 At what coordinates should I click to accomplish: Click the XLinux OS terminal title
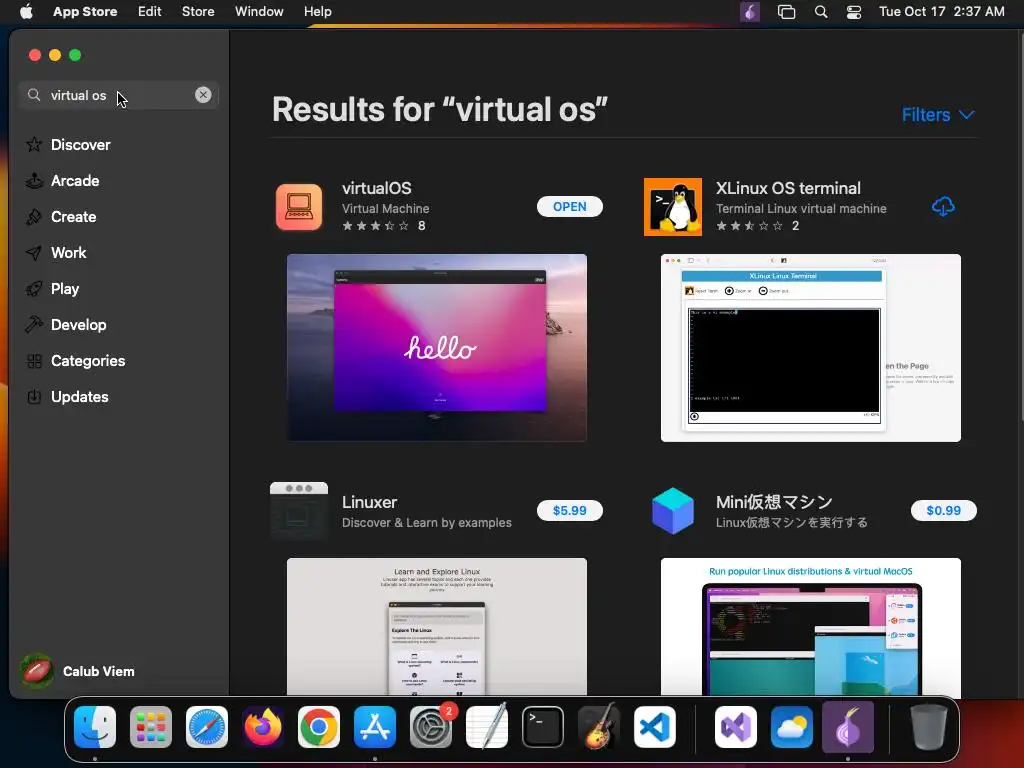click(788, 188)
